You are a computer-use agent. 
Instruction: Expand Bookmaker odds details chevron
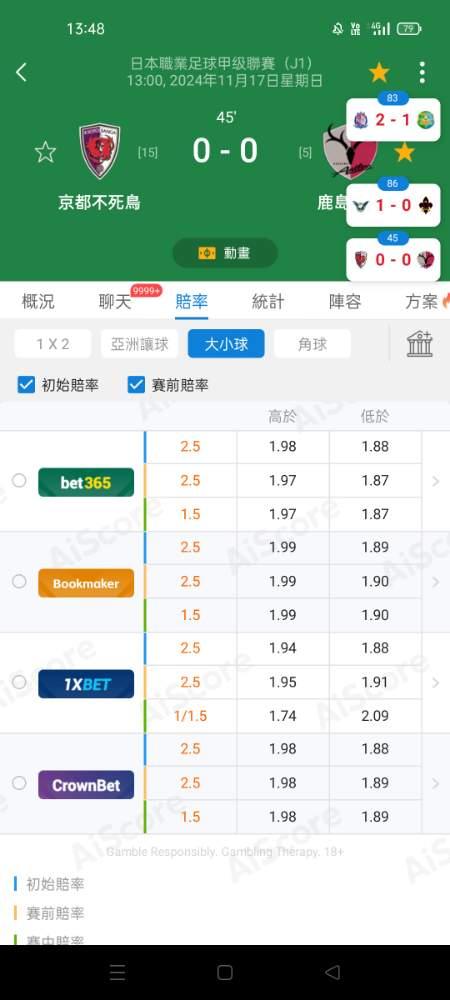[436, 582]
